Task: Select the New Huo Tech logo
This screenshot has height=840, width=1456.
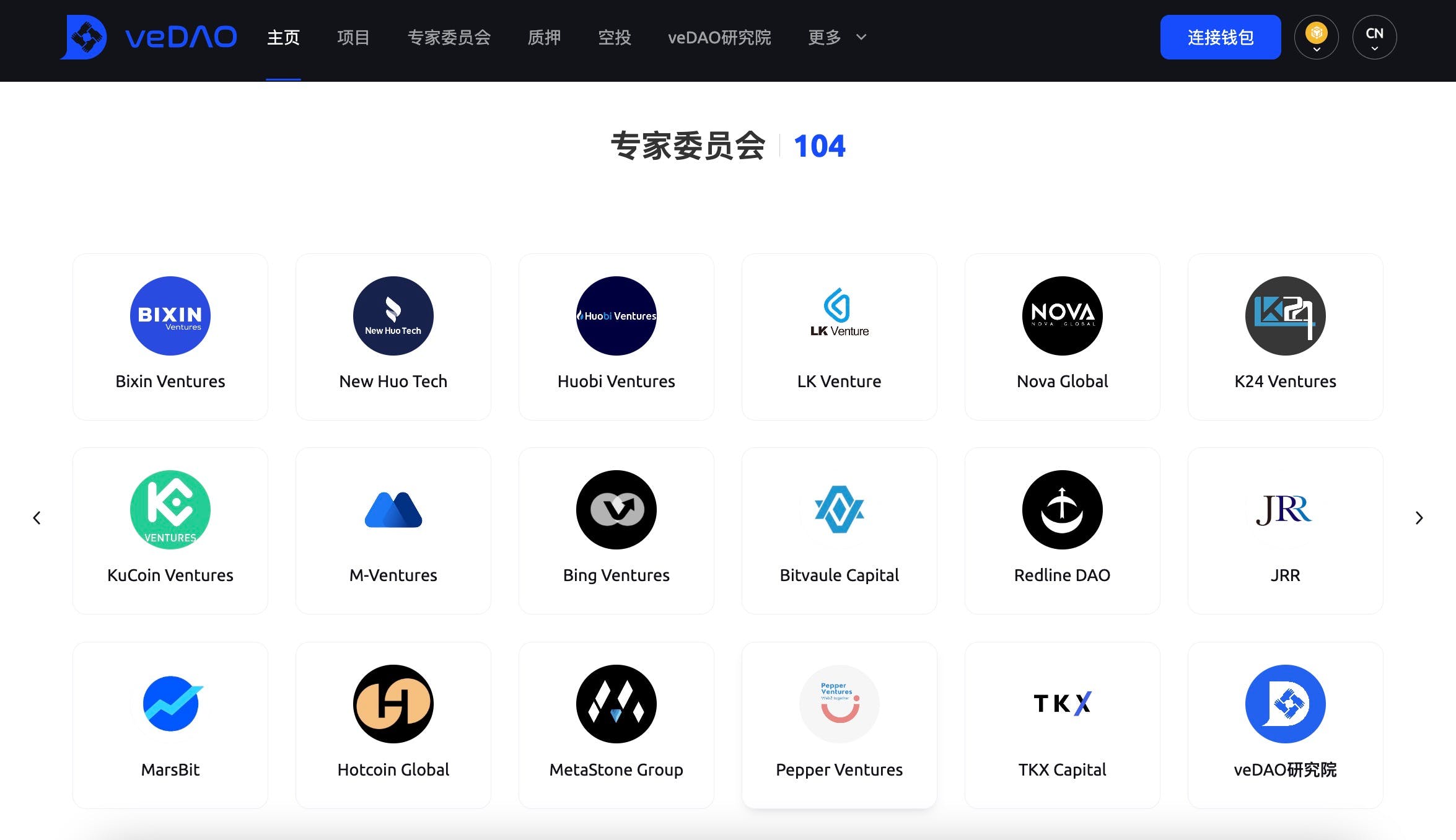Action: click(x=393, y=316)
